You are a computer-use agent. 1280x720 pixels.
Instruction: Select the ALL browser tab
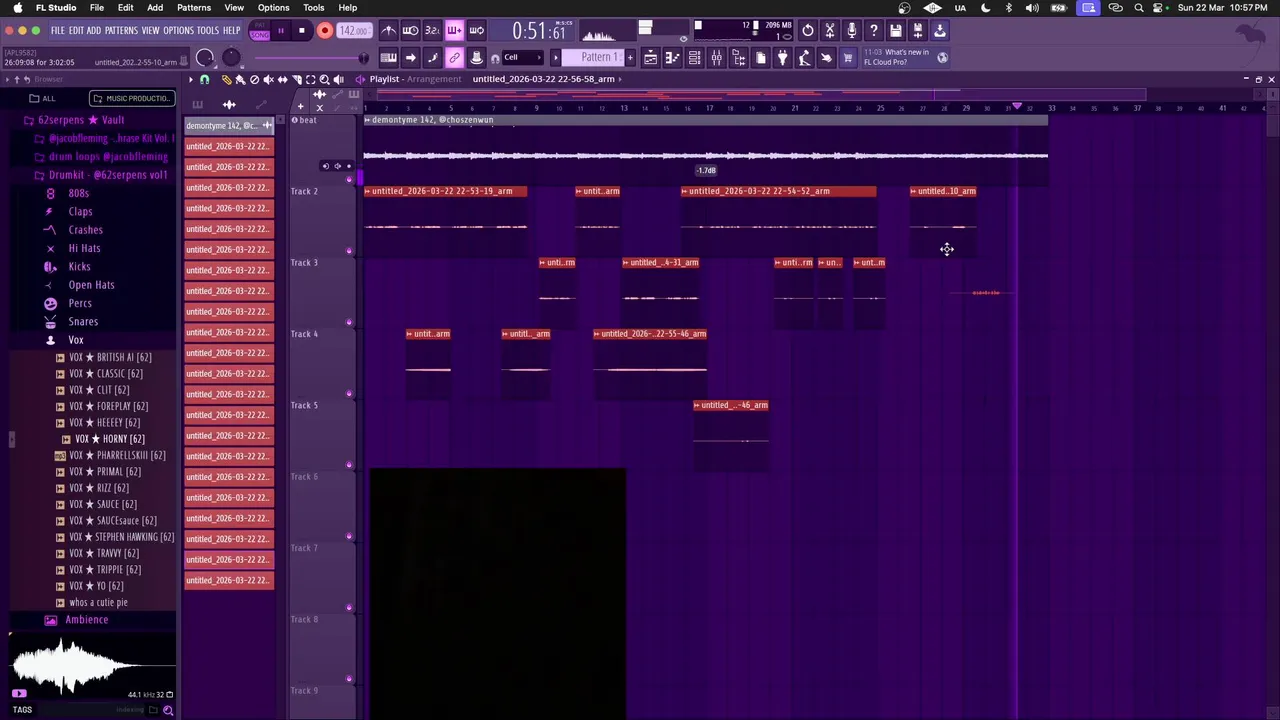point(42,98)
